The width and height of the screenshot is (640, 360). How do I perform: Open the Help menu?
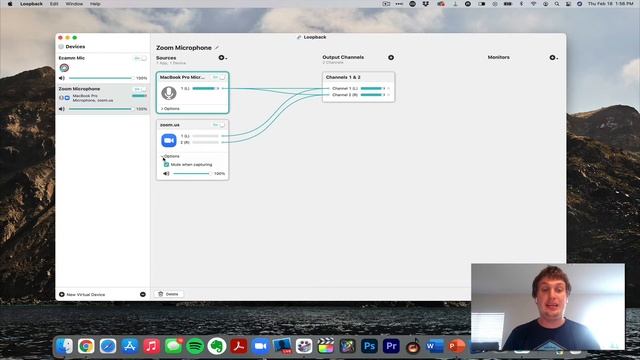[x=95, y=4]
